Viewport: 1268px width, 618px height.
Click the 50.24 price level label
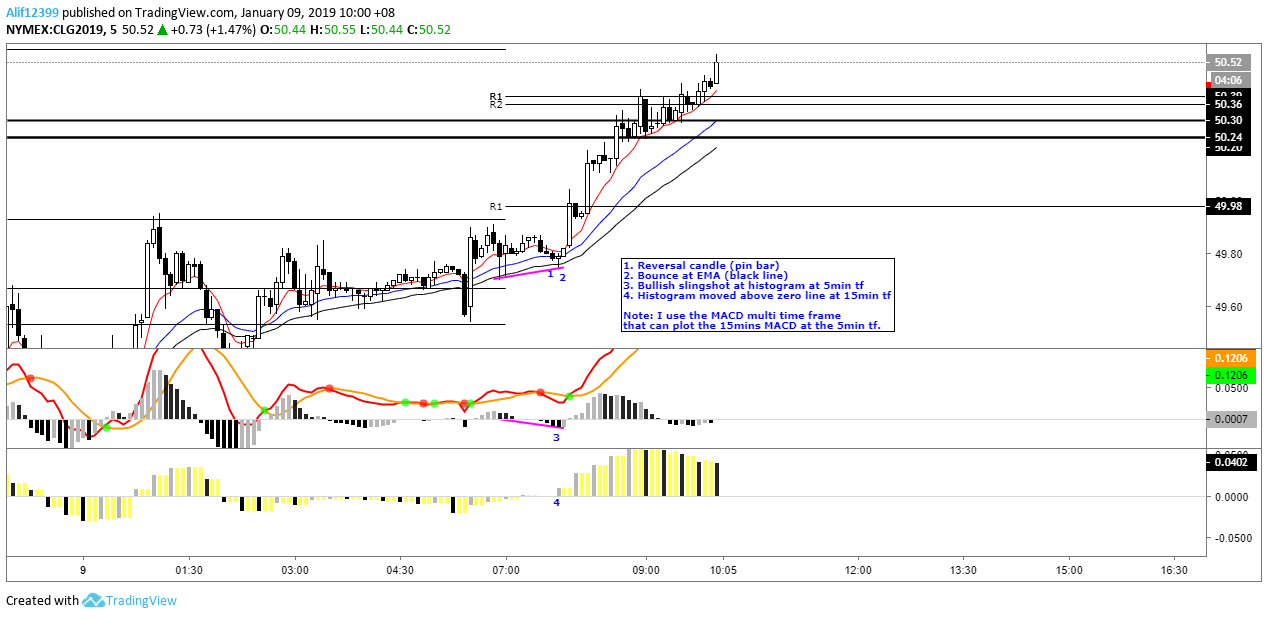pyautogui.click(x=1228, y=137)
